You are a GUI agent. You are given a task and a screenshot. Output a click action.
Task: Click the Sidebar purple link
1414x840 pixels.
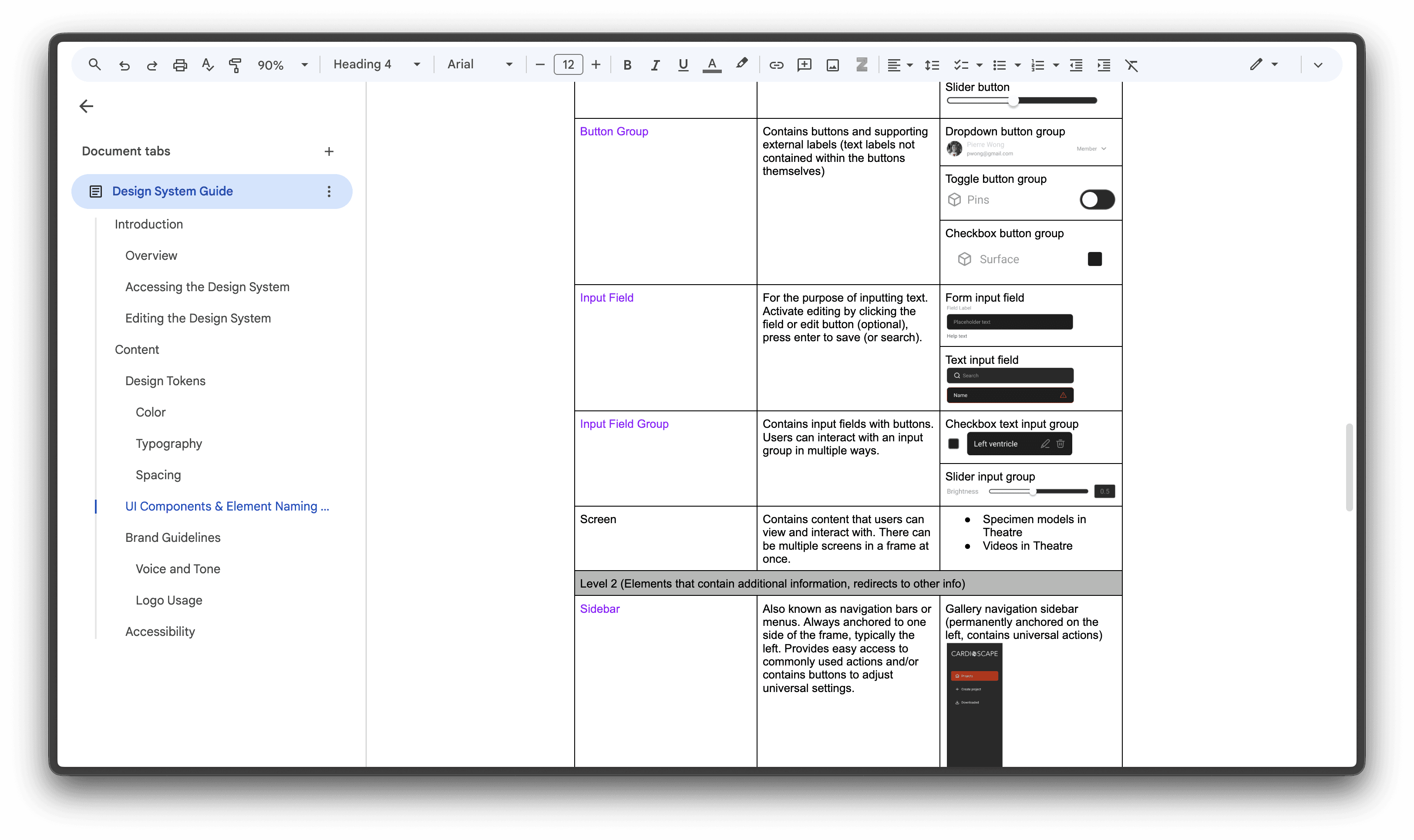(599, 609)
